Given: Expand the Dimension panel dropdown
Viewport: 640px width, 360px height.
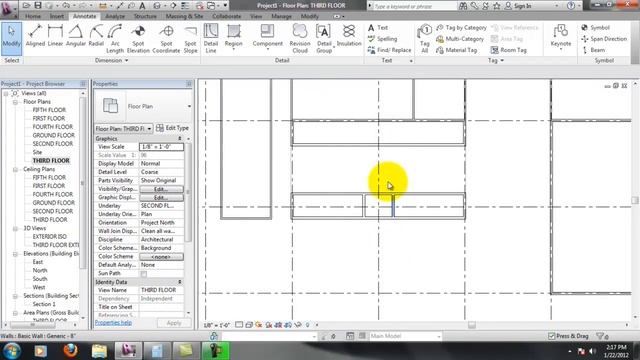Looking at the screenshot, I should [112, 60].
